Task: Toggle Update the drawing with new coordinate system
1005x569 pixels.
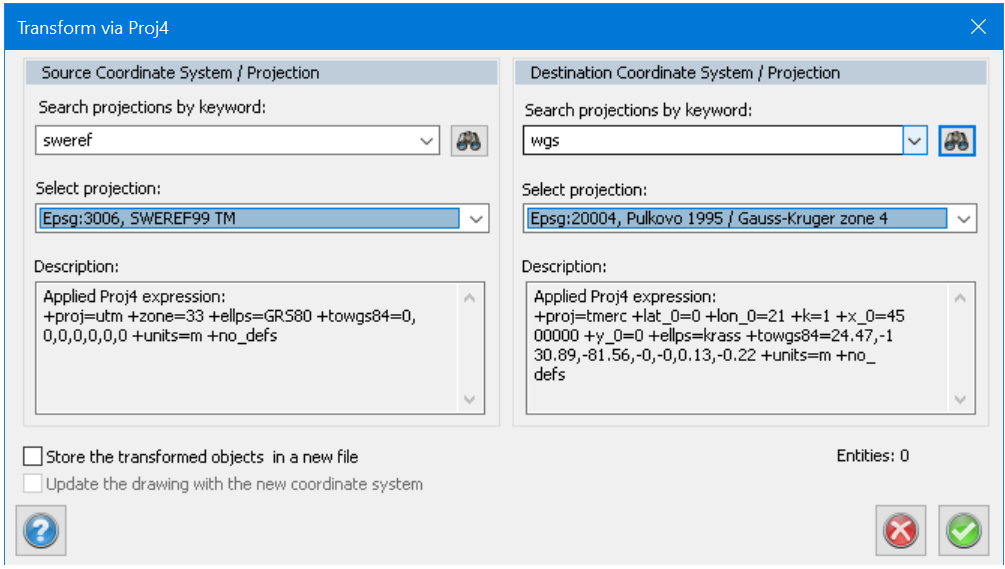Action: [34, 484]
